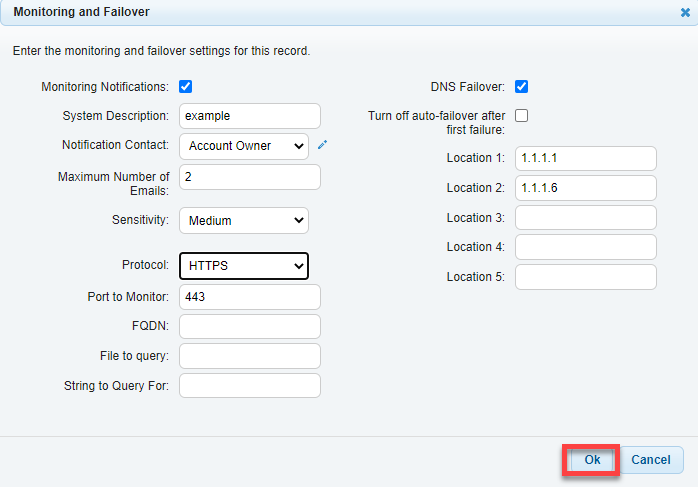The height and width of the screenshot is (487, 698).
Task: Click the Location 2 field containing 1.1.1.6
Action: (586, 188)
